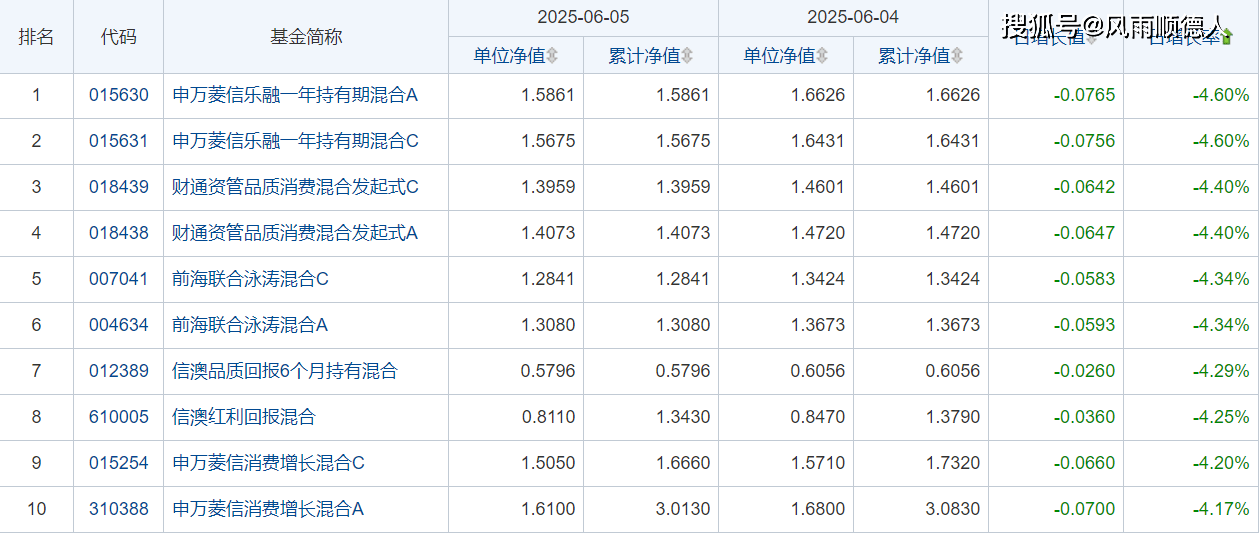Select value 1.3430 in 信澳红利回报混合 row

[x=683, y=417]
